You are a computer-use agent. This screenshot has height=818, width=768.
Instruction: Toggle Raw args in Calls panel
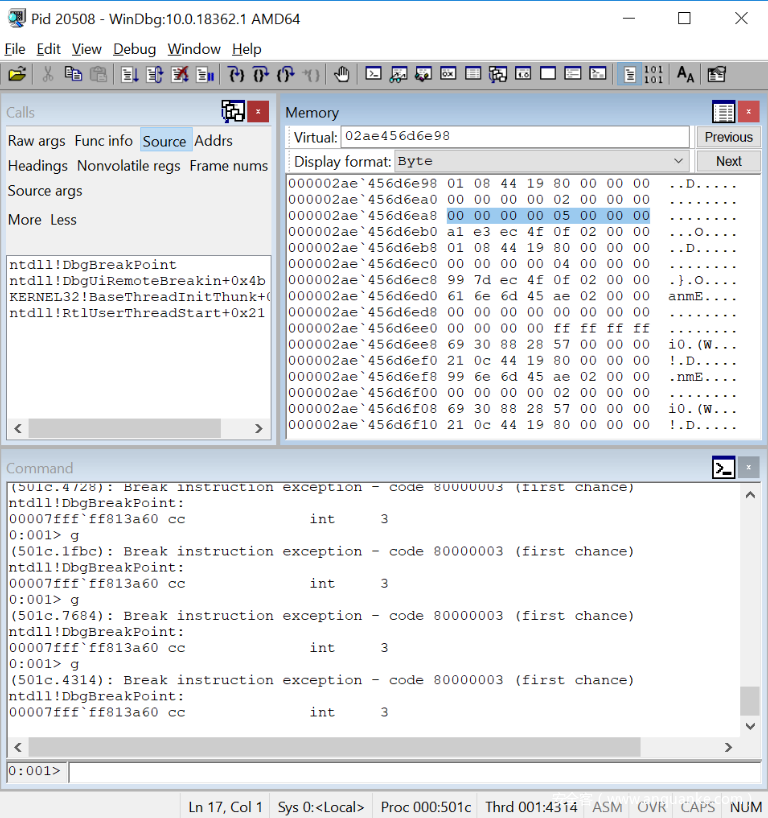click(37, 141)
